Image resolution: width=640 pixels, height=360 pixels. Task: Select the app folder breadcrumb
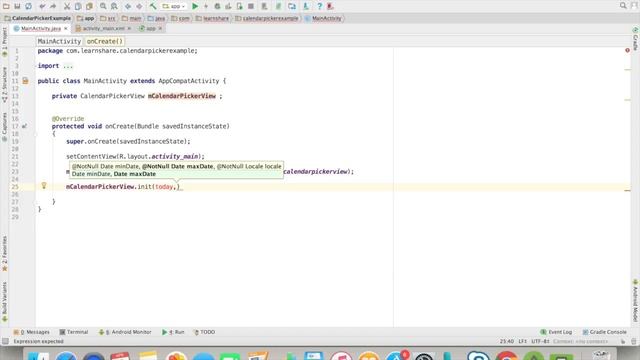86,18
